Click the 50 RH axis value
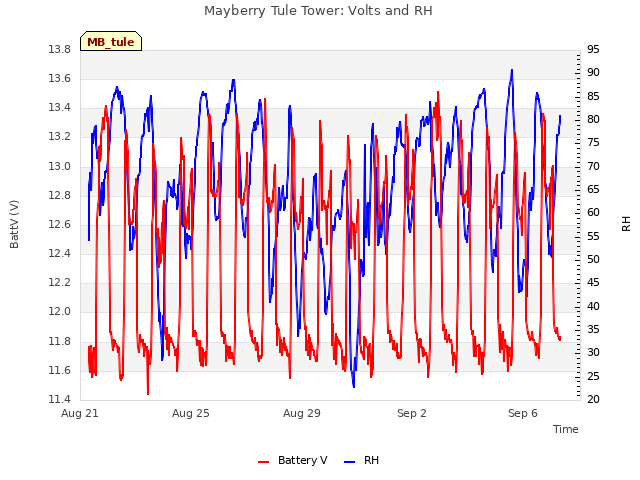The width and height of the screenshot is (640, 480). [x=593, y=260]
